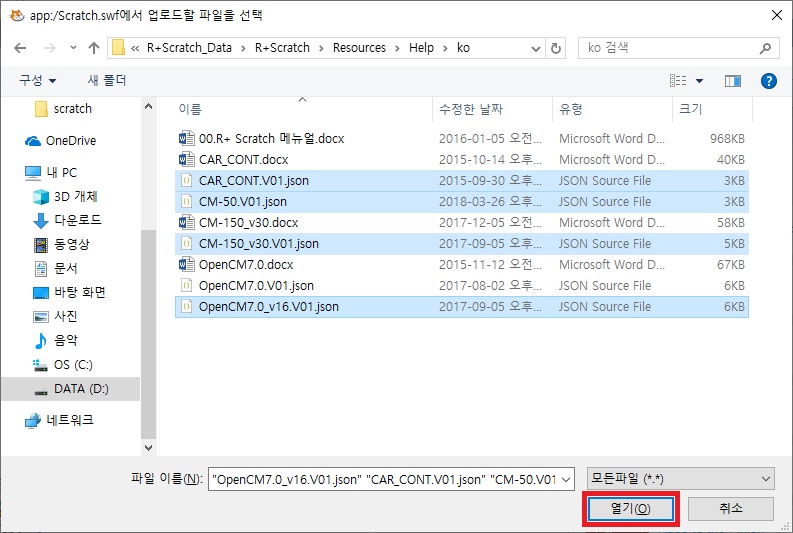Select OneDrive cloud icon in sidebar
Screen dimensions: 793x533
pos(33,141)
